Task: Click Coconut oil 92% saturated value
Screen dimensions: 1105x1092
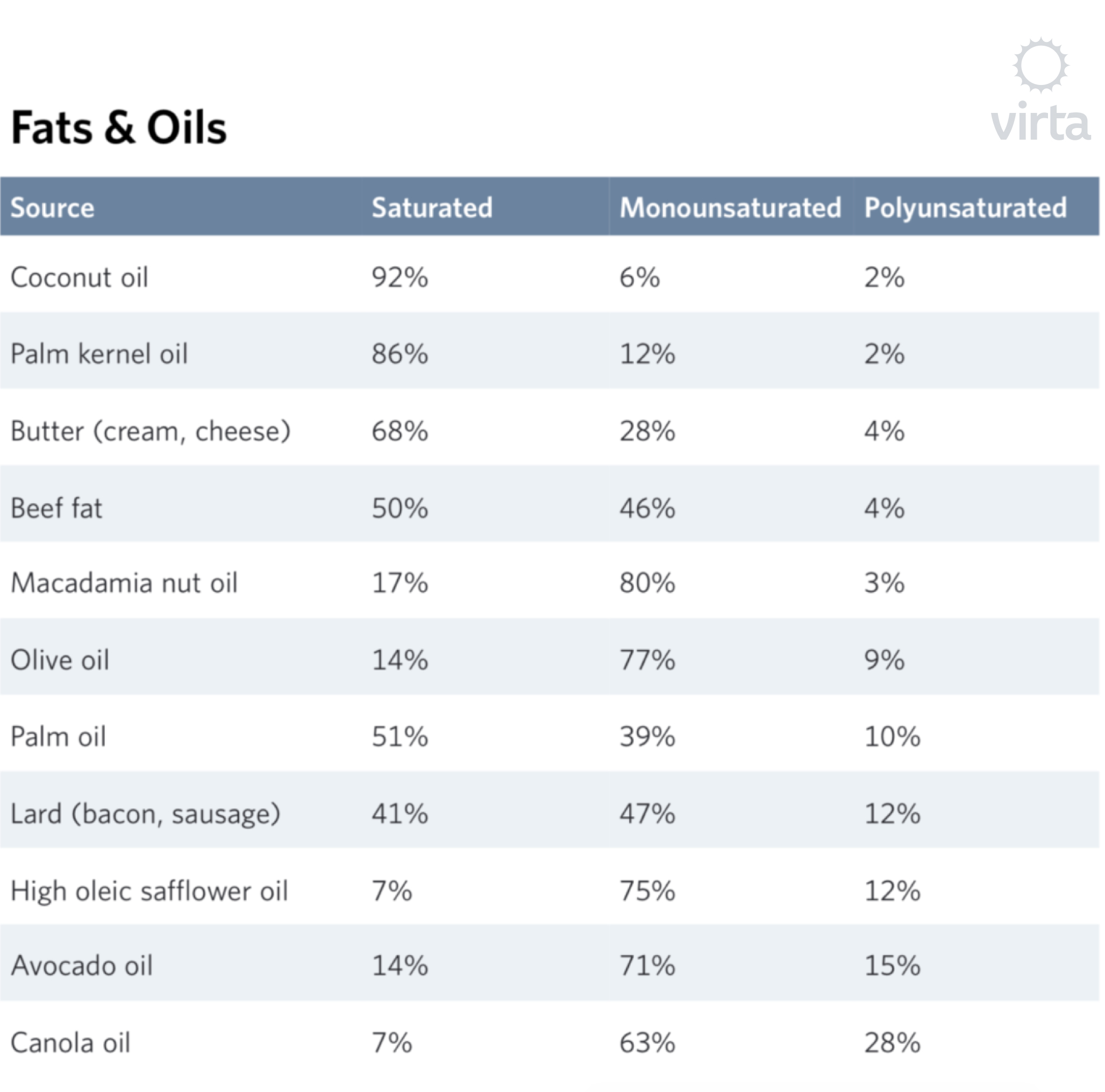Action: [x=400, y=277]
